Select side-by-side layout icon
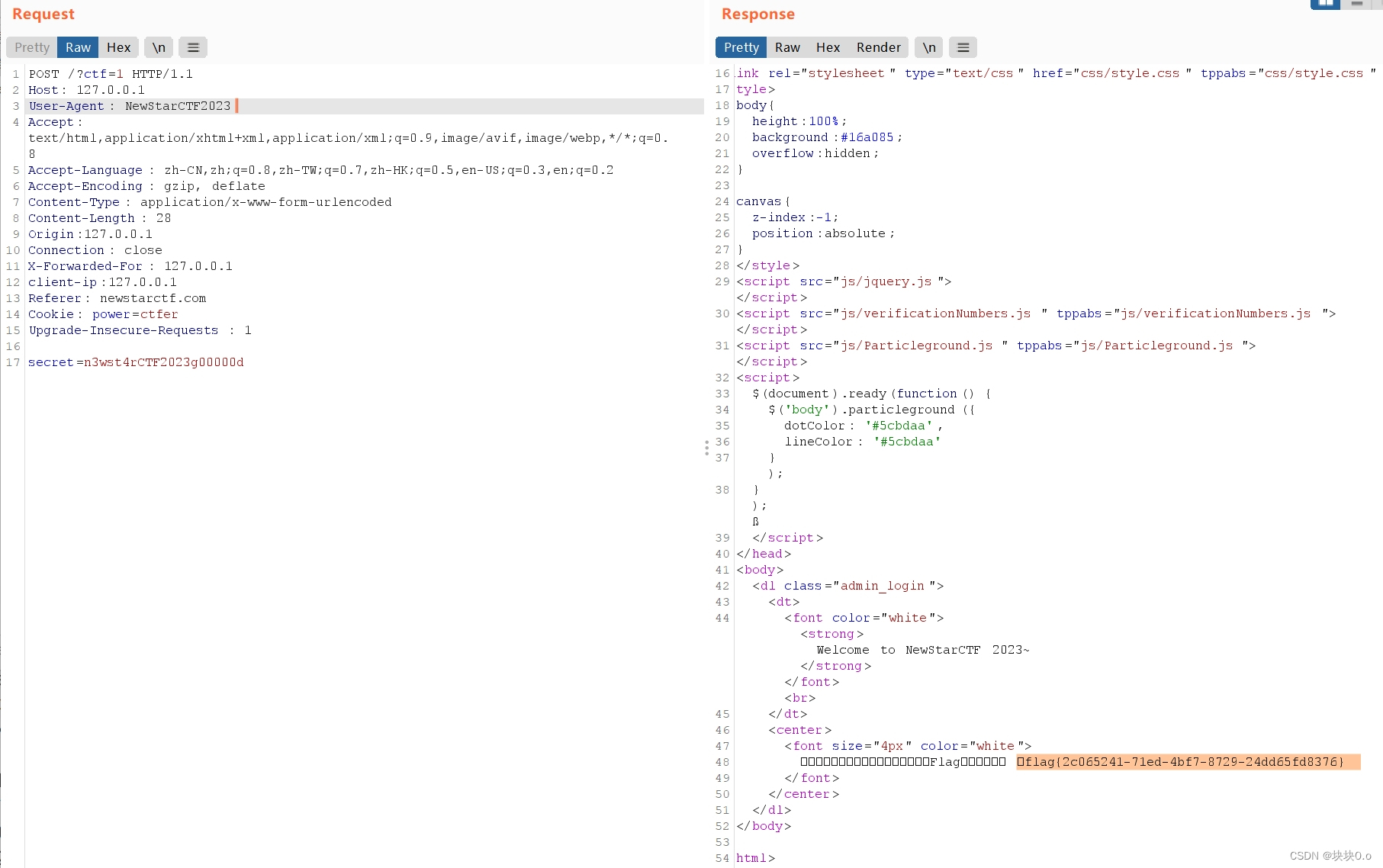1383x868 pixels. 1326,4
